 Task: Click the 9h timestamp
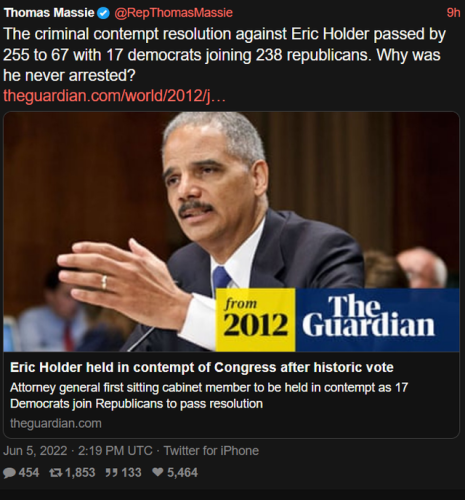453,13
